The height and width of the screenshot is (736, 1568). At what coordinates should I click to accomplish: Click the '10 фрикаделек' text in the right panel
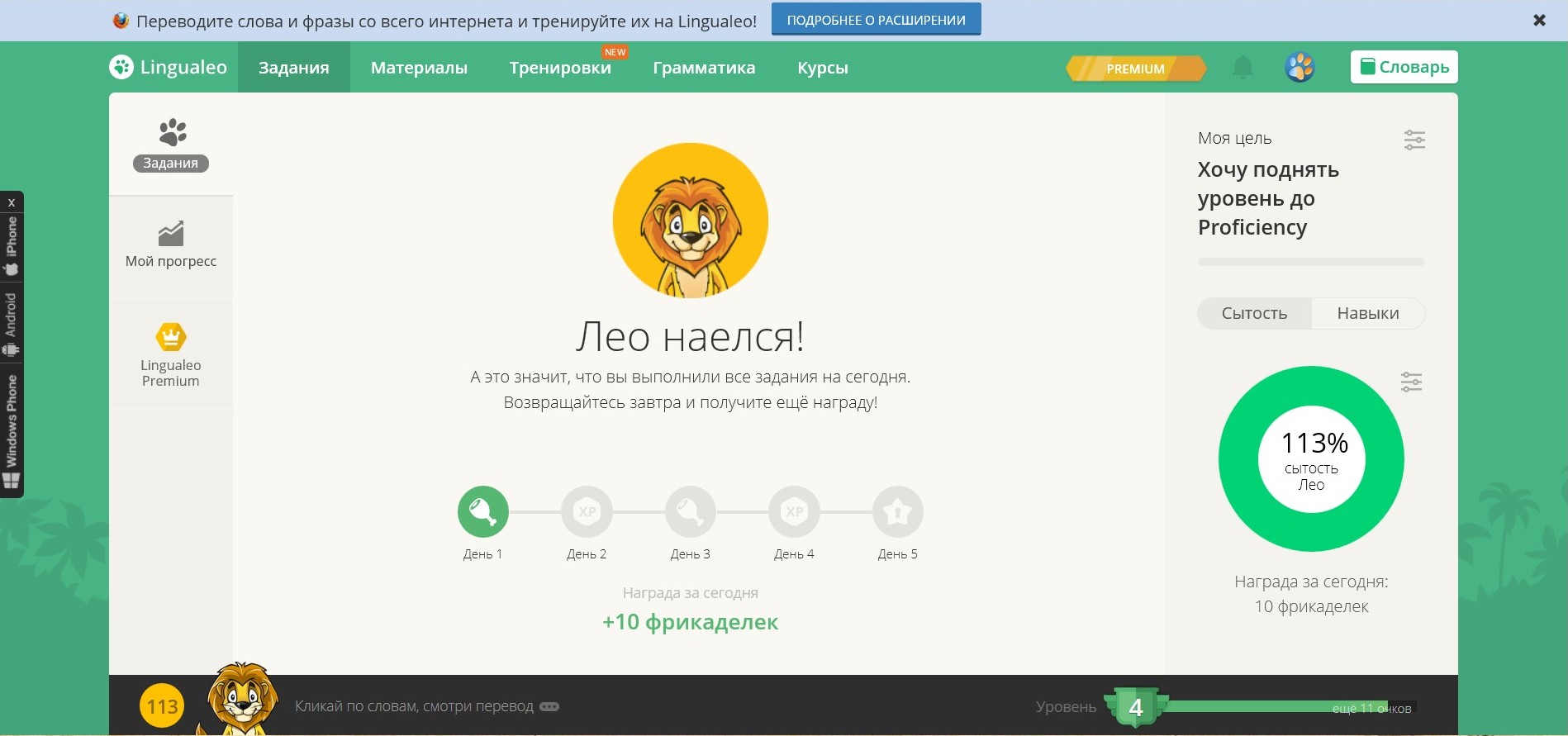click(1311, 606)
